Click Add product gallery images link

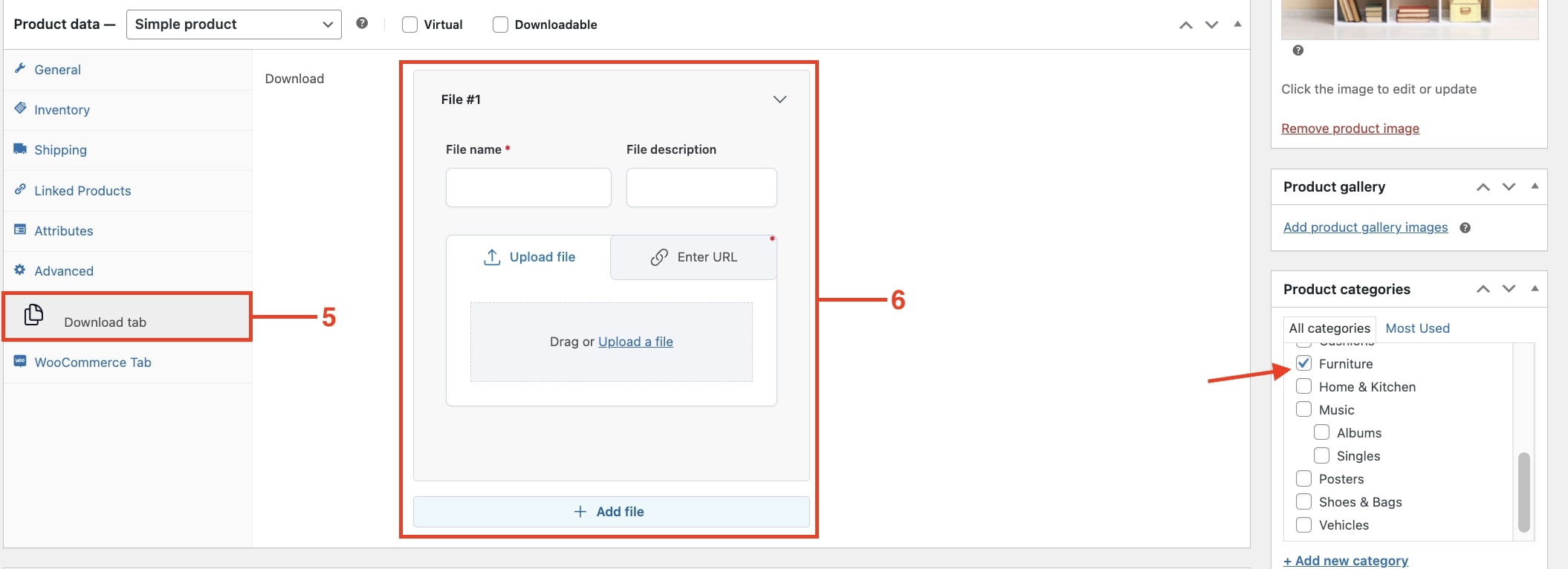(x=1365, y=227)
